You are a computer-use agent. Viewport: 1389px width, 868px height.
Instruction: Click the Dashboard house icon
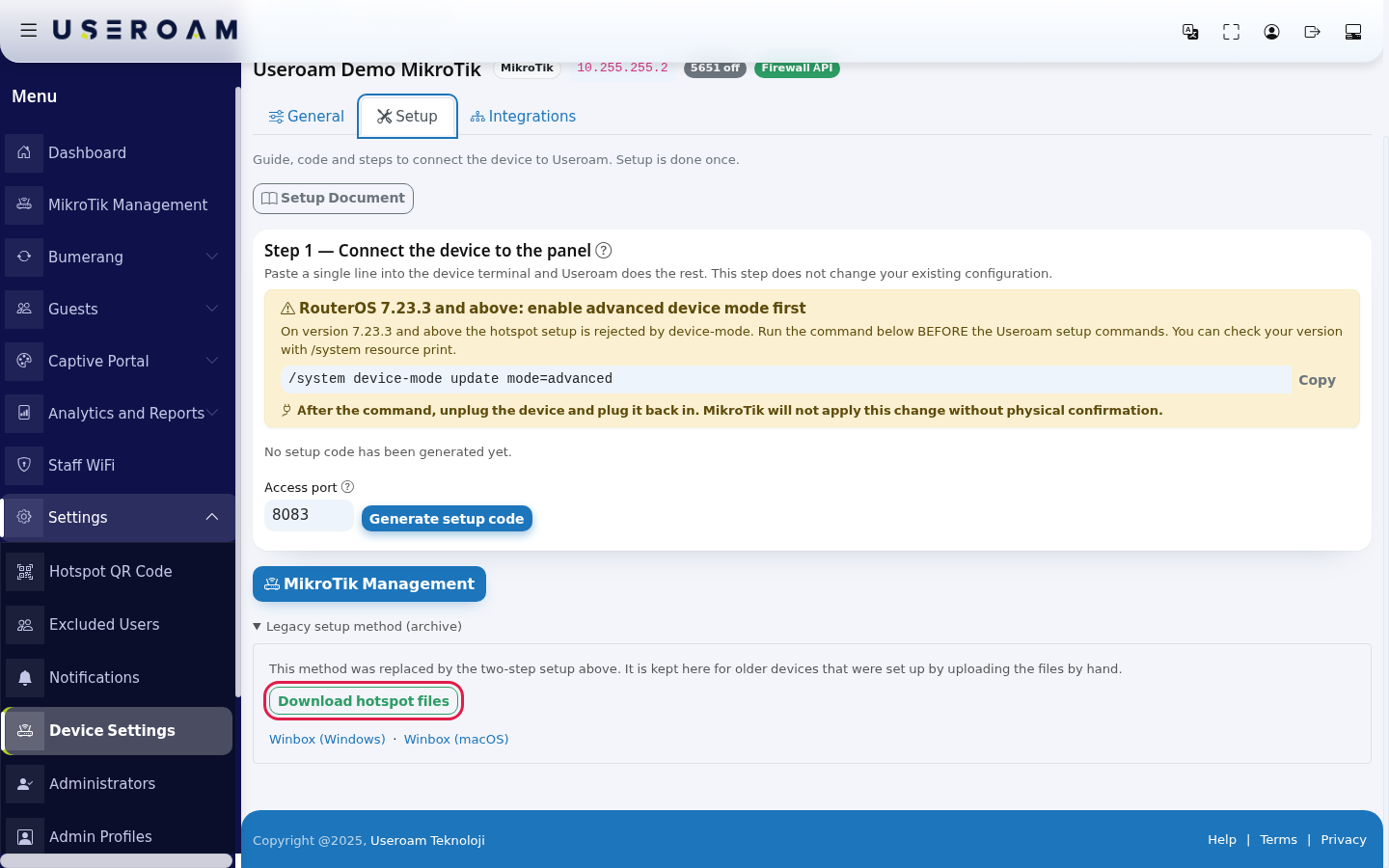point(24,152)
